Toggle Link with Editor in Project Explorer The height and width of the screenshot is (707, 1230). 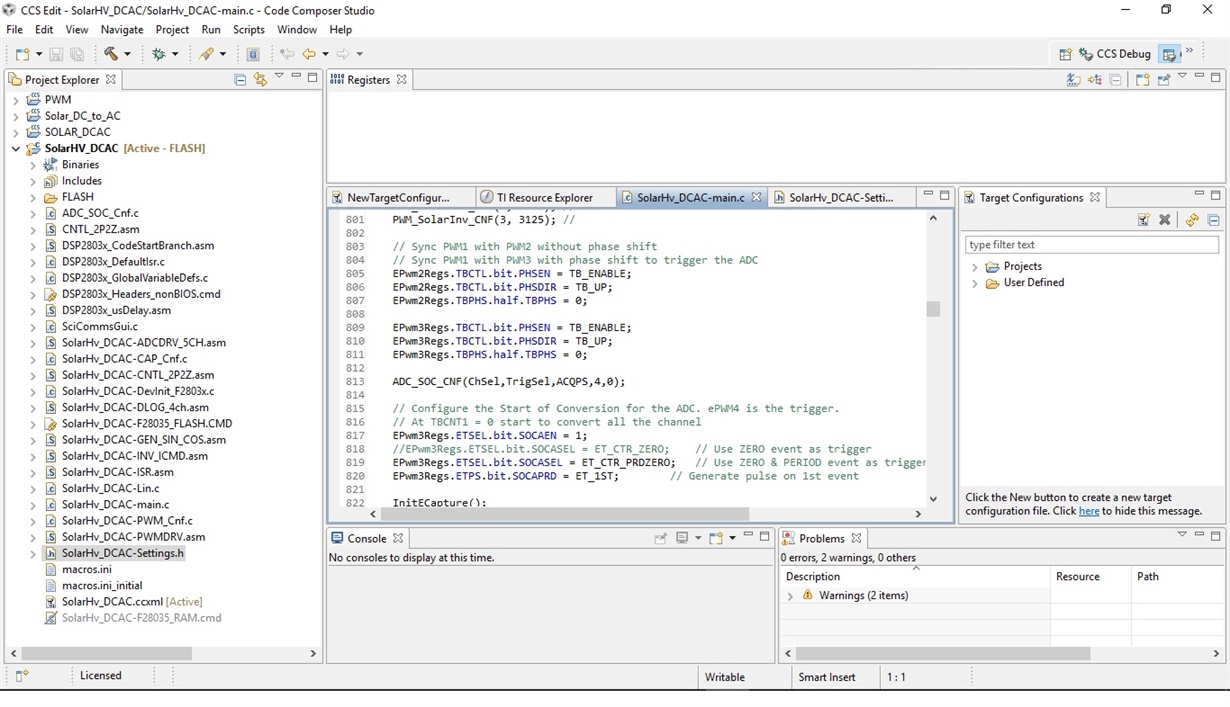(x=260, y=79)
